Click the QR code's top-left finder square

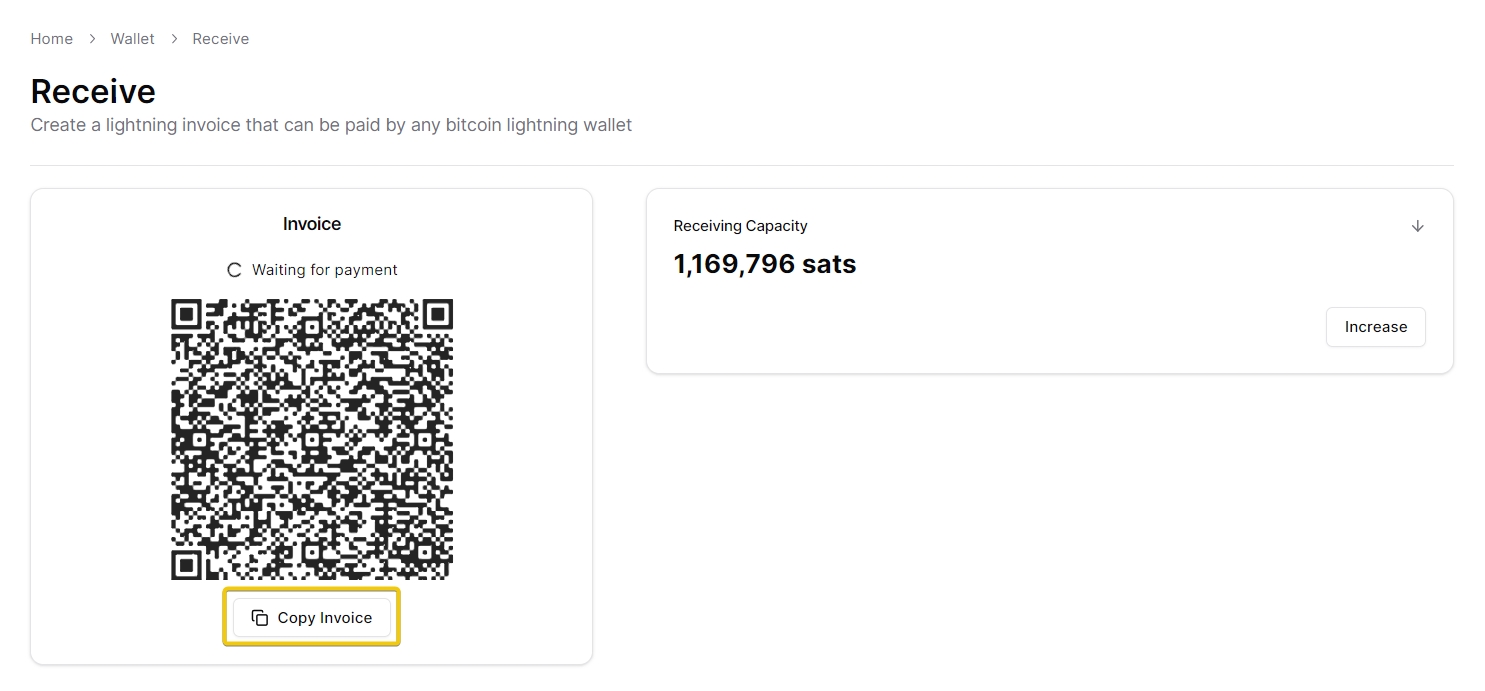click(187, 315)
